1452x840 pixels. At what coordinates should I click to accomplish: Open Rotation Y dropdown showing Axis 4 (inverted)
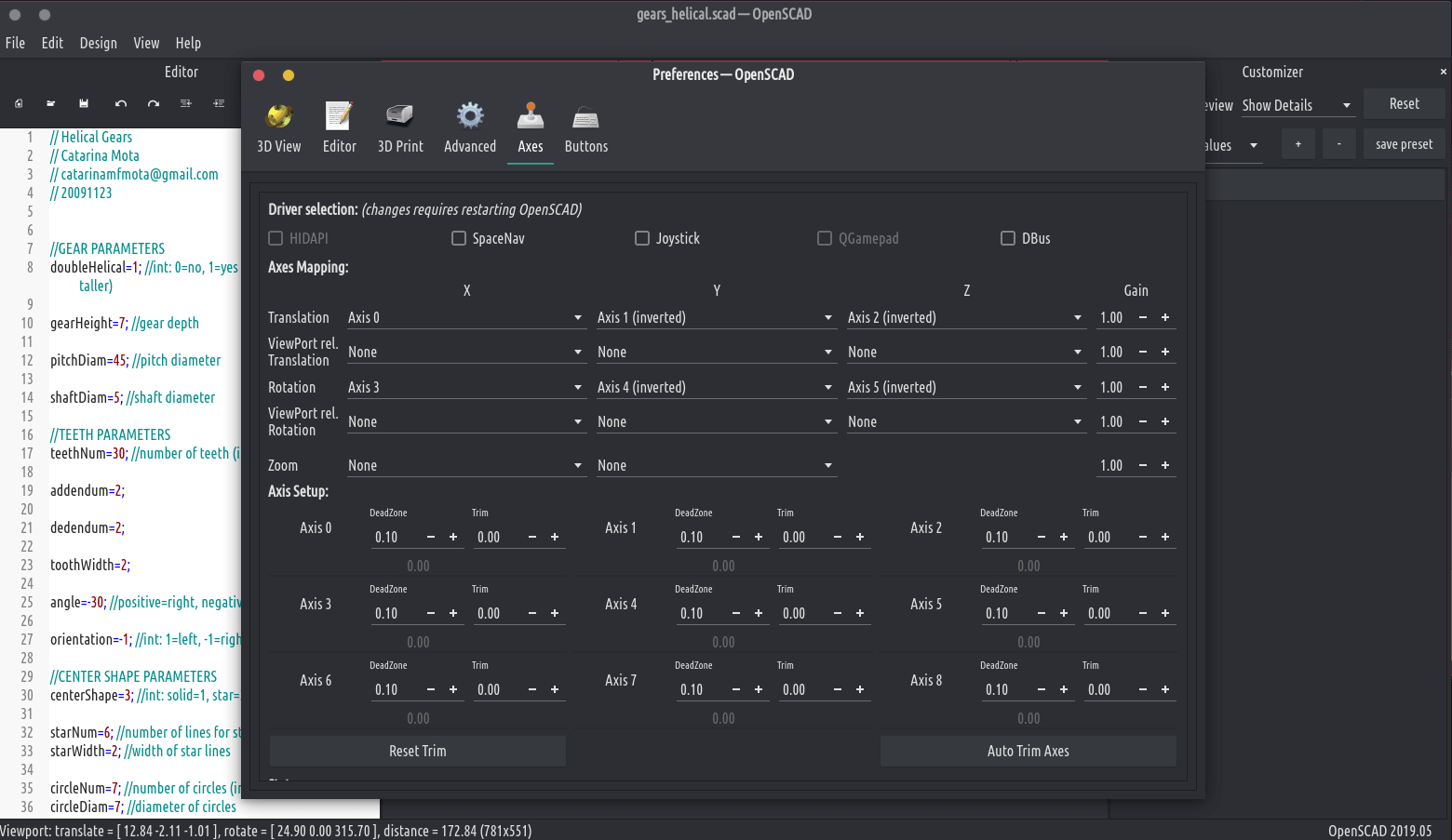(x=717, y=388)
